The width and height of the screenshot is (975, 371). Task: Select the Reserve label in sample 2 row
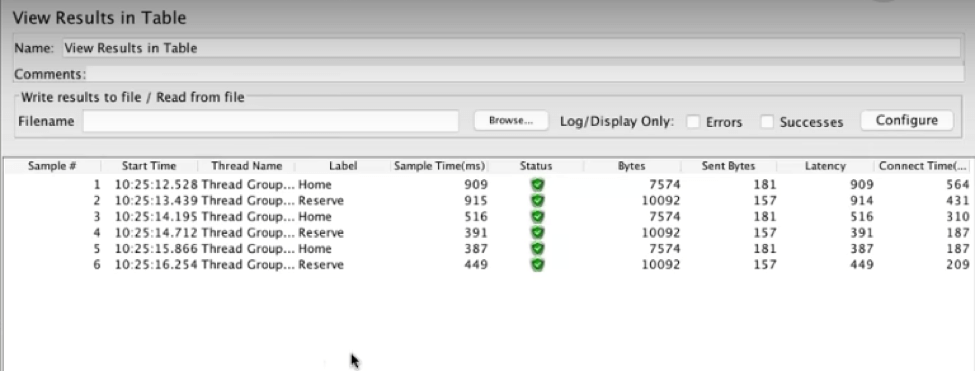point(321,201)
